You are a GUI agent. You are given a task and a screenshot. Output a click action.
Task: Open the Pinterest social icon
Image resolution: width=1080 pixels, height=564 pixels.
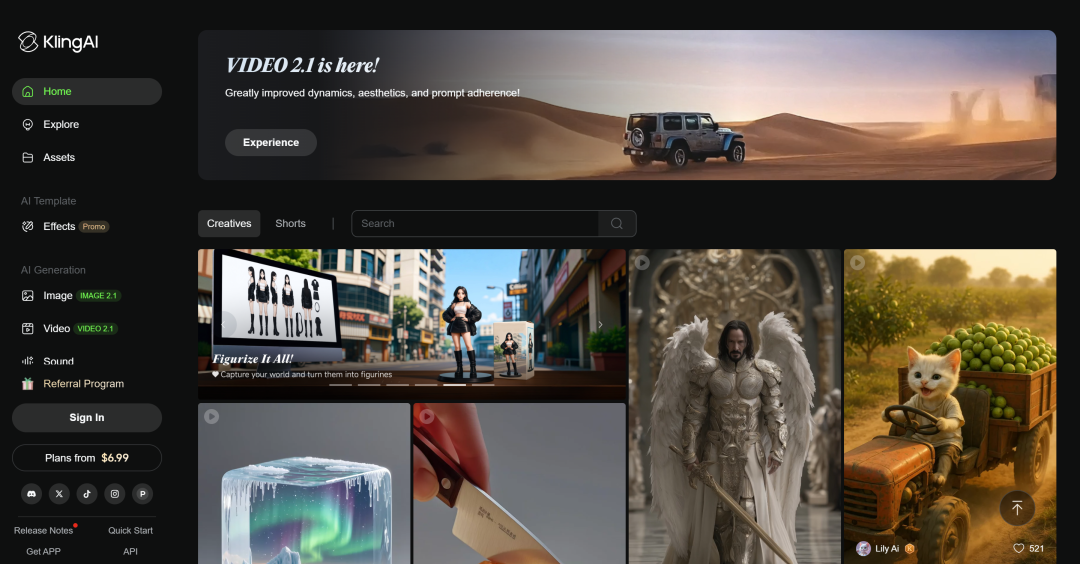143,494
